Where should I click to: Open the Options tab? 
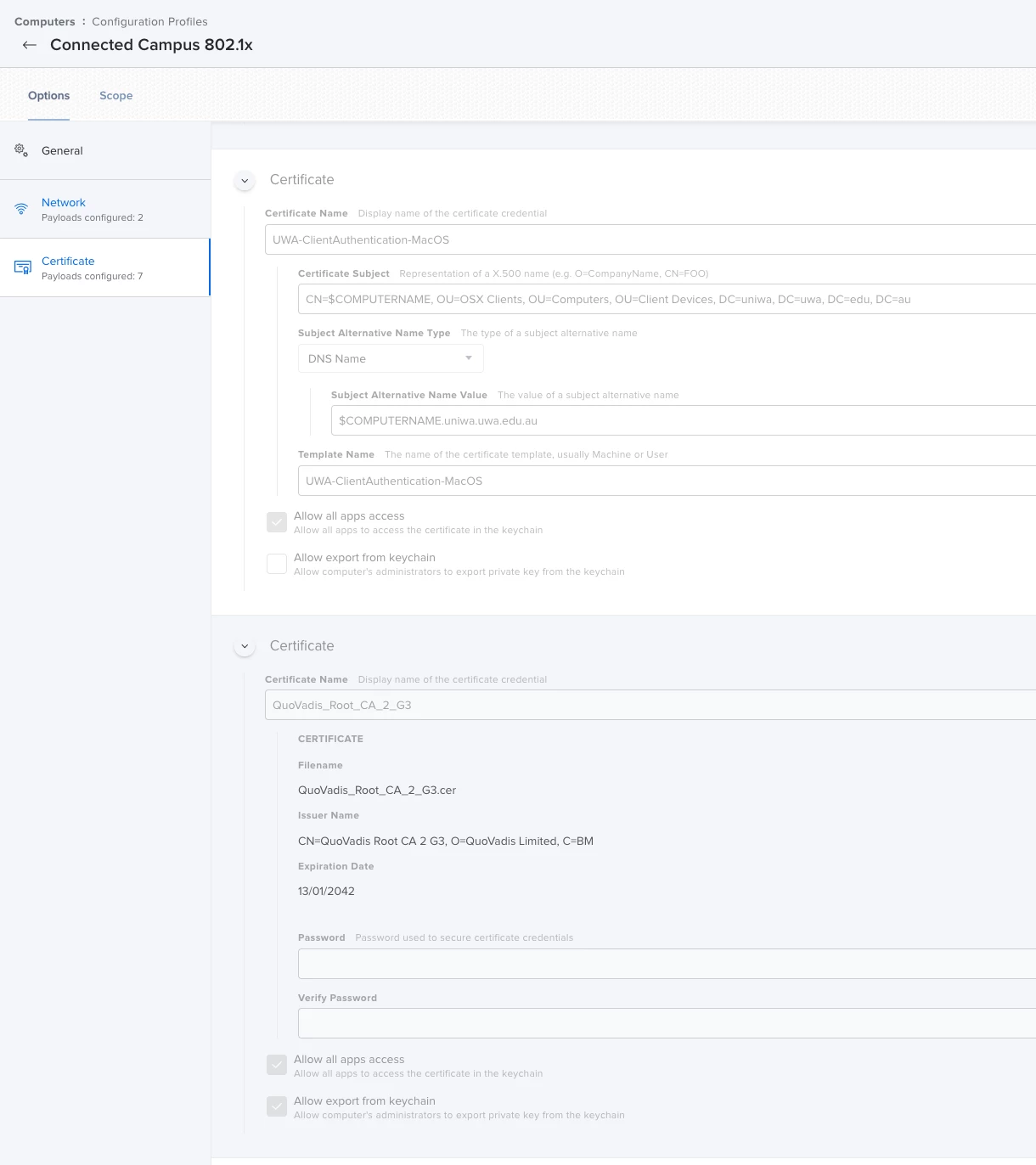[x=49, y=95]
